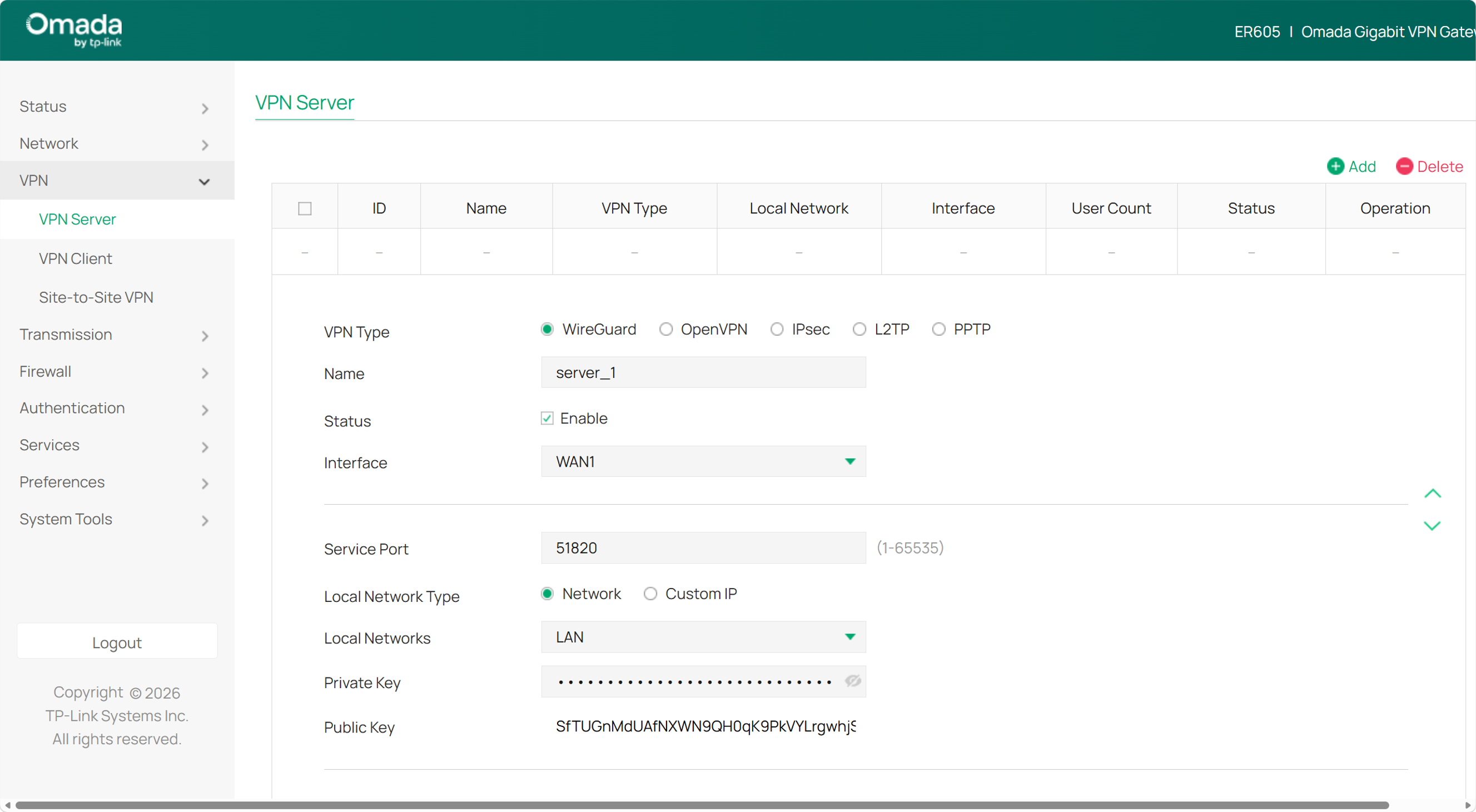1476x812 pixels.
Task: Click into the Name field server_1
Action: pos(703,373)
